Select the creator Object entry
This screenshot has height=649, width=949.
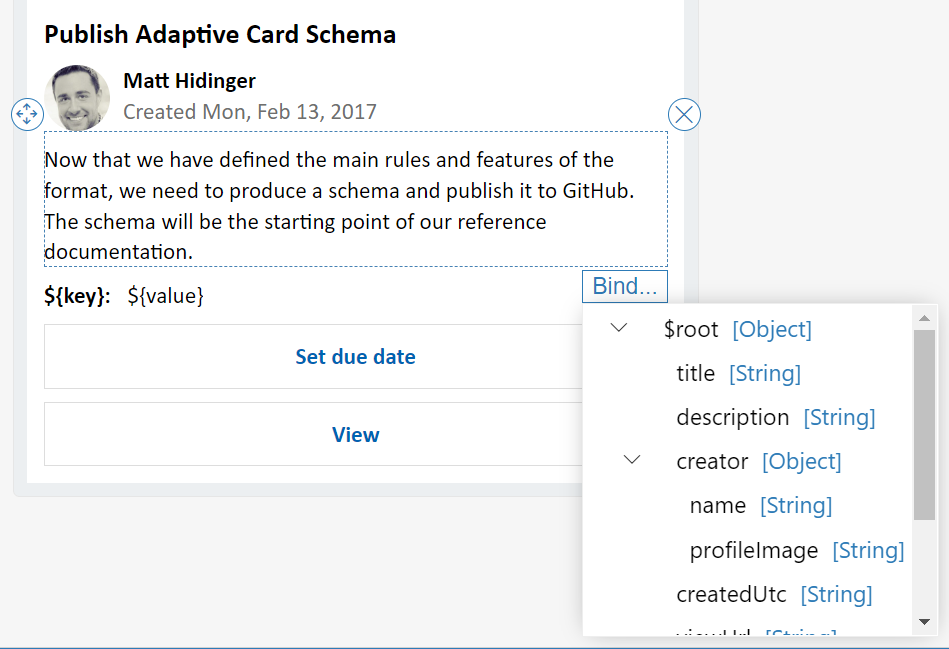coord(712,461)
